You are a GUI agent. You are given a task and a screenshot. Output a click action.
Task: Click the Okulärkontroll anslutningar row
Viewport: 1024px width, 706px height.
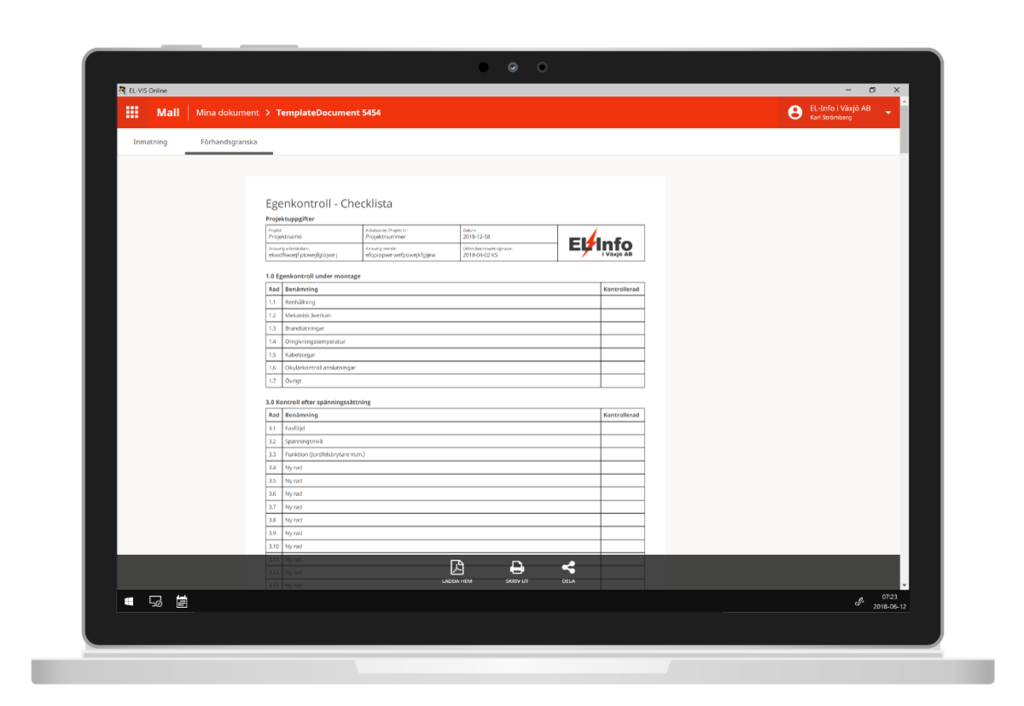(455, 368)
